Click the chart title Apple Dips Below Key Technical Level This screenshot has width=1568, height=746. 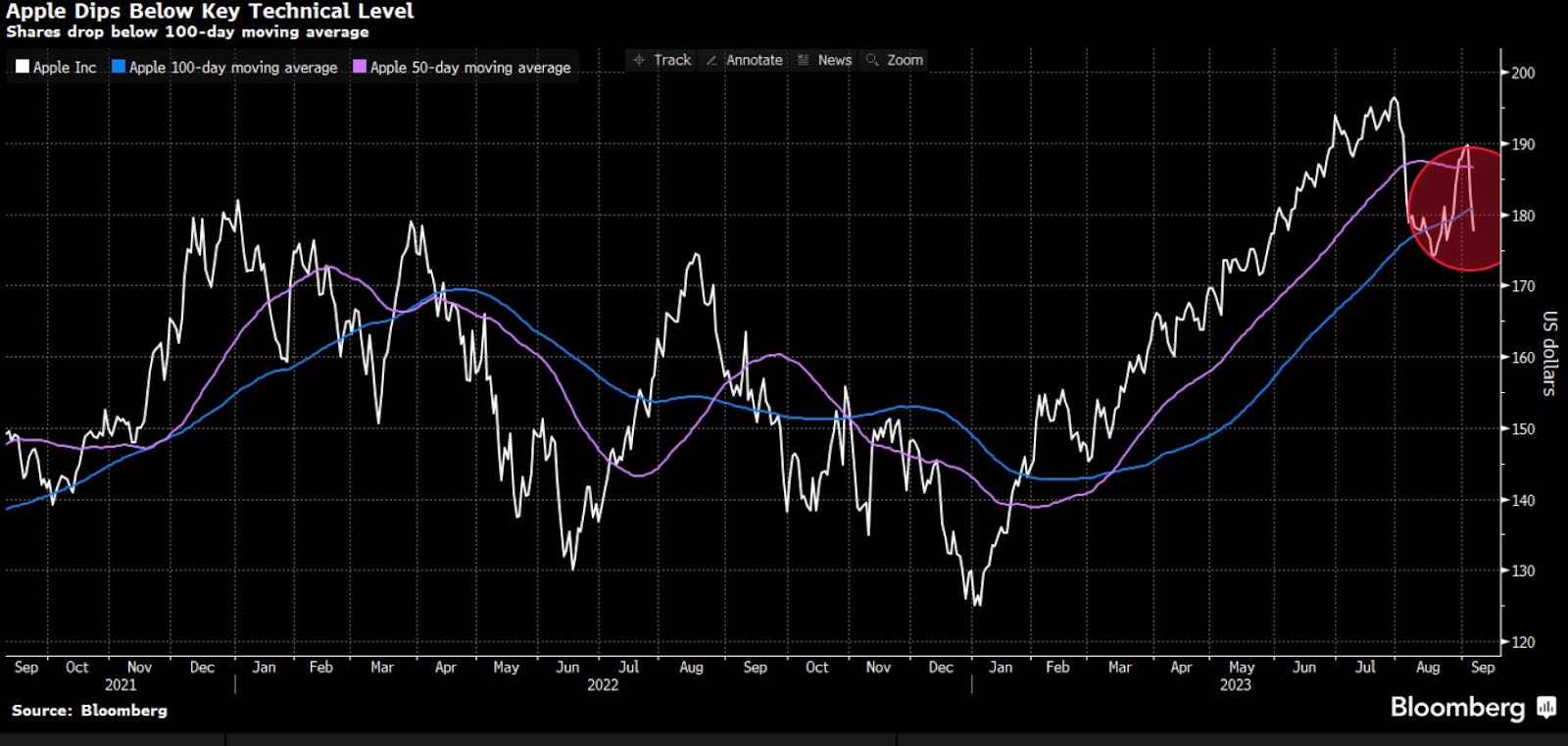210,11
